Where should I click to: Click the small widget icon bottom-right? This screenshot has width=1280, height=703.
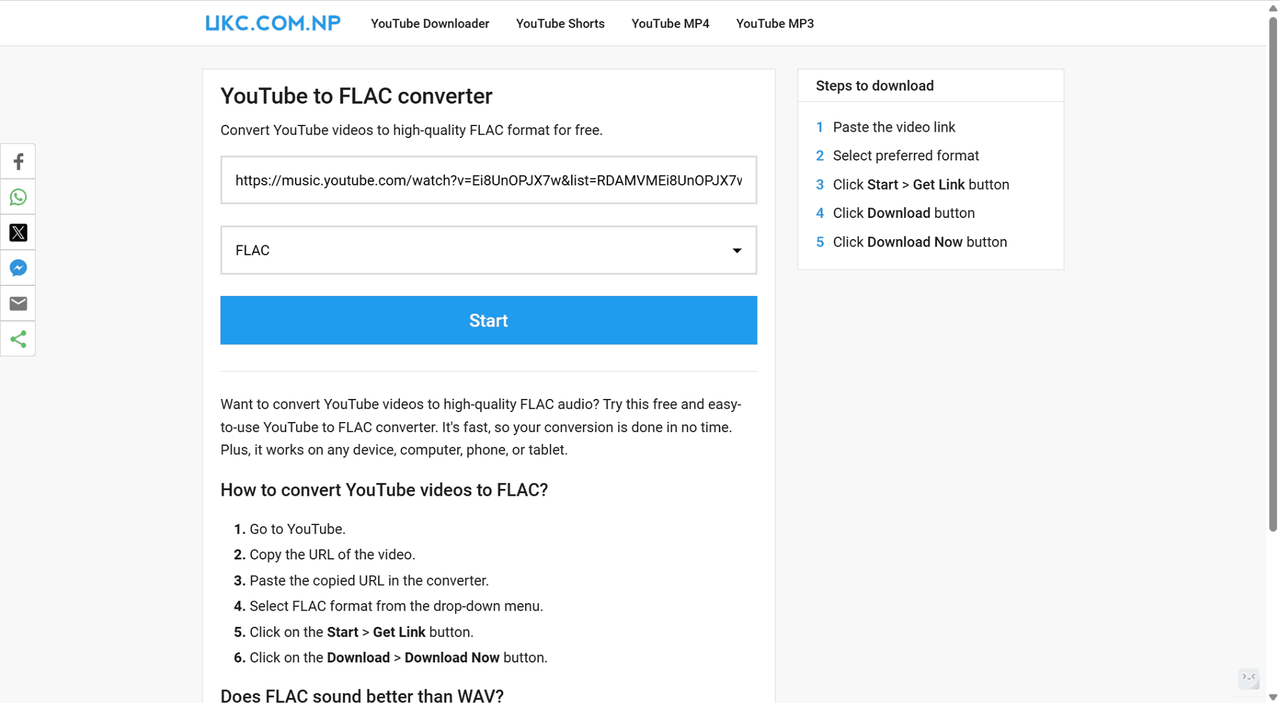coord(1249,678)
